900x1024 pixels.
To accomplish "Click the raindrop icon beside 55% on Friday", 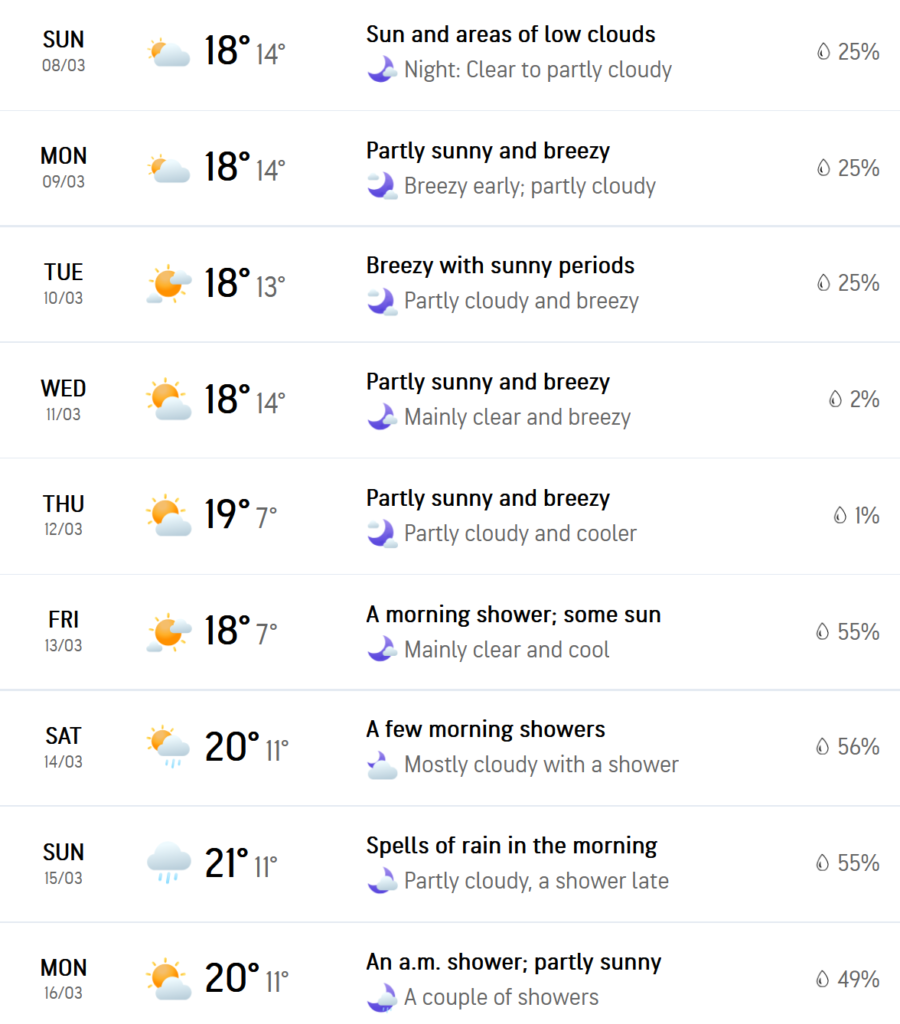I will [823, 632].
